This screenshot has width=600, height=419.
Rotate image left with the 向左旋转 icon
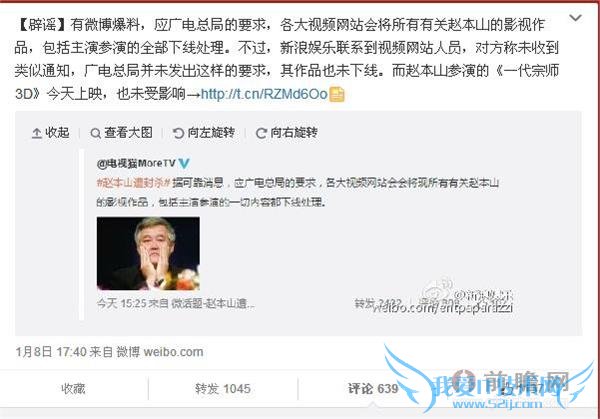[178, 133]
